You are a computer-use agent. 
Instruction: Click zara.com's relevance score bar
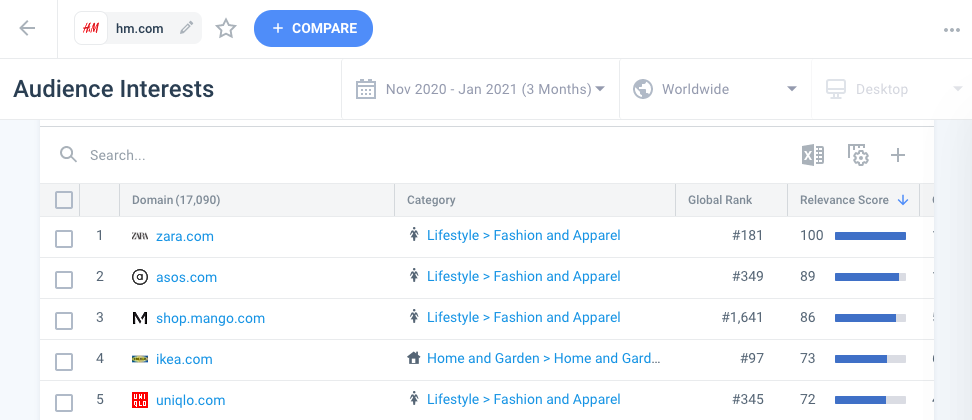pos(870,235)
